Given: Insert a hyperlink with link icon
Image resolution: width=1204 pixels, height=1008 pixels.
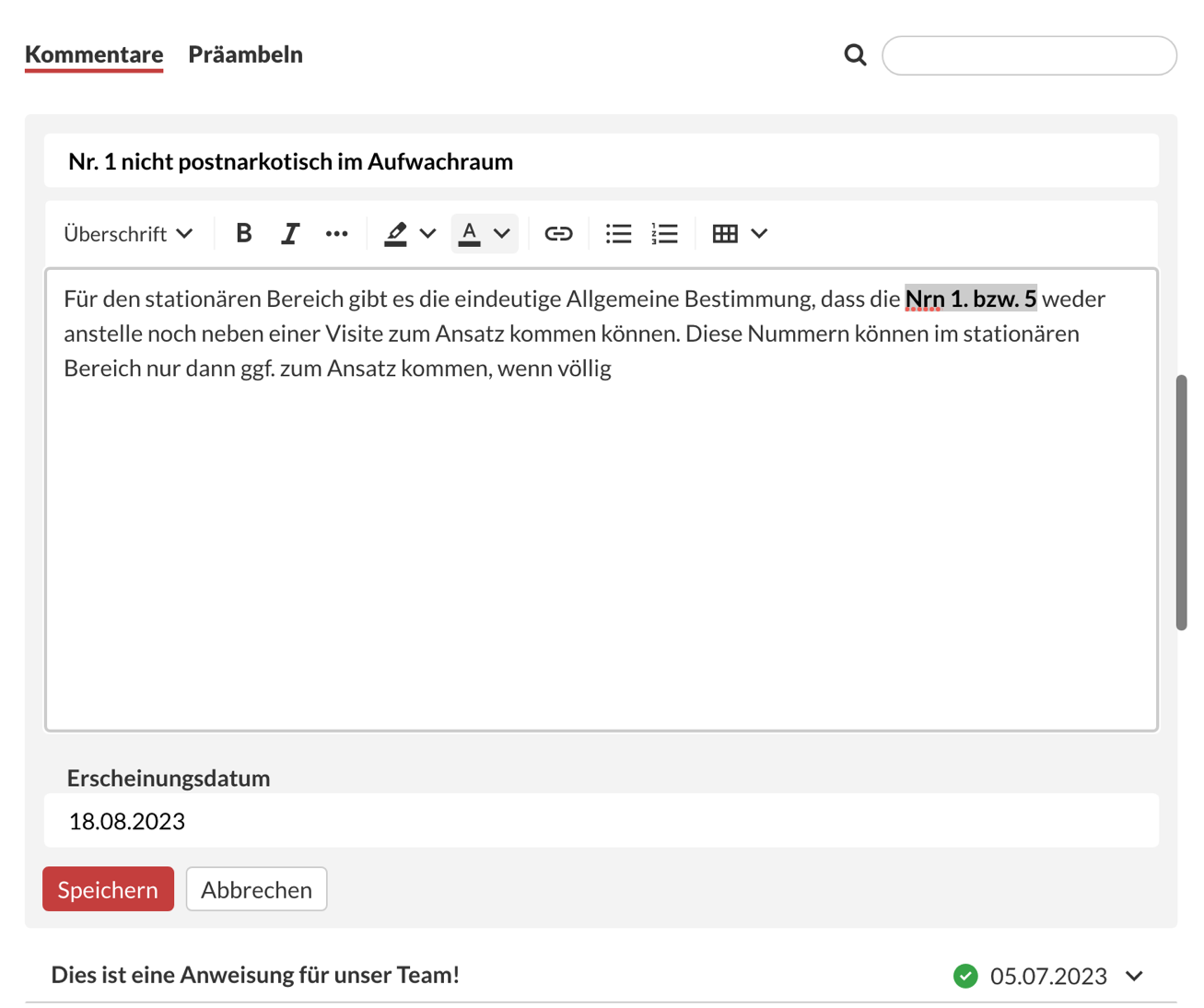Looking at the screenshot, I should 558,233.
